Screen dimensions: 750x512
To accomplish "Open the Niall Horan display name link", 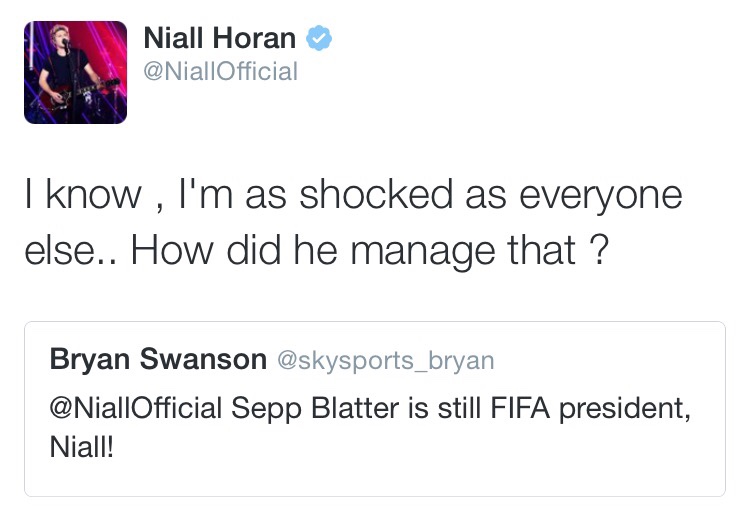I will [220, 38].
